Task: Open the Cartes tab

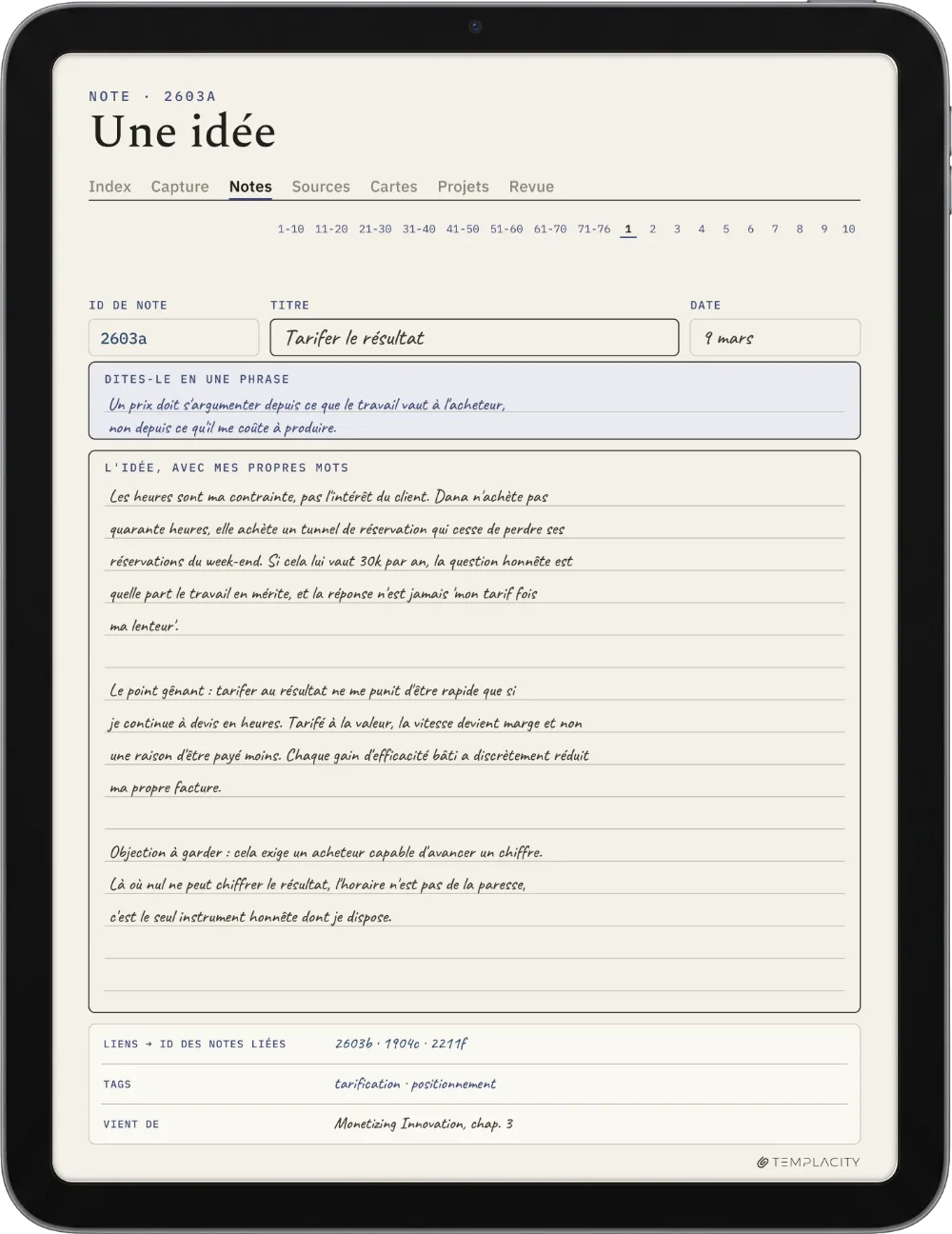Action: 394,187
